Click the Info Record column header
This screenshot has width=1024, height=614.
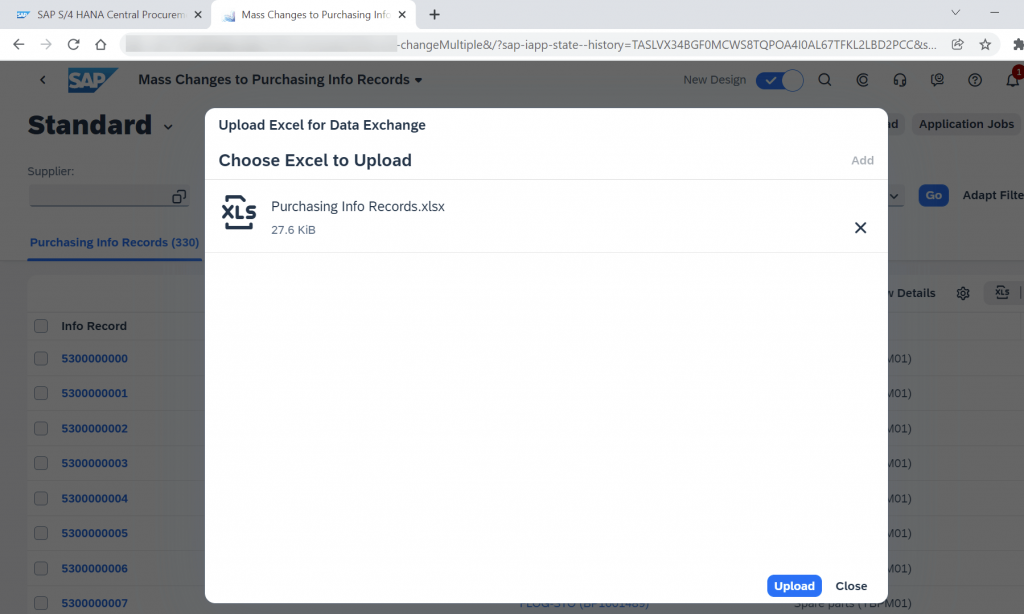[x=94, y=326]
